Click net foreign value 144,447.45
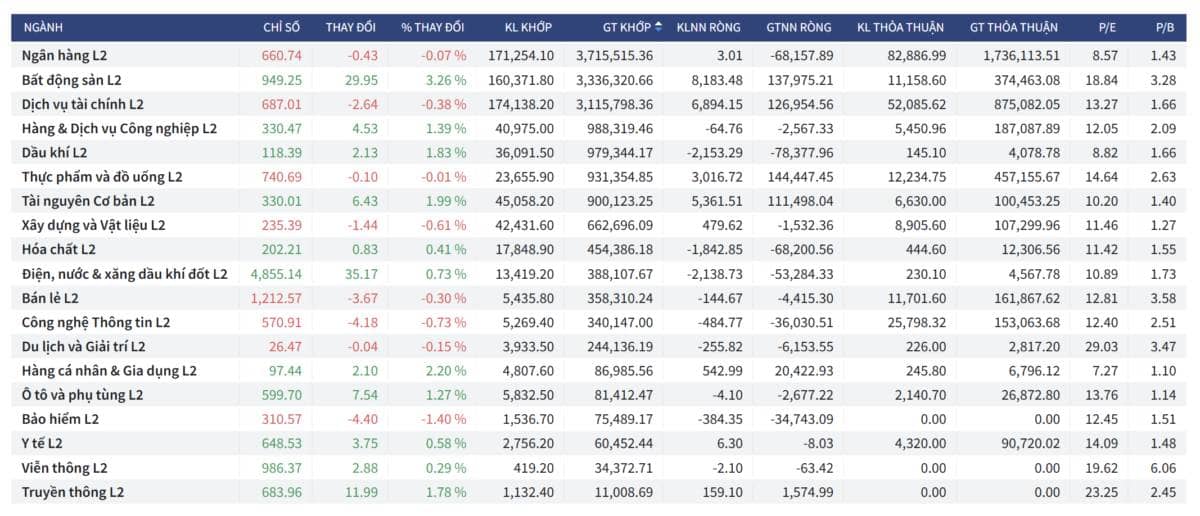This screenshot has height=516, width=1200. pyautogui.click(x=800, y=176)
